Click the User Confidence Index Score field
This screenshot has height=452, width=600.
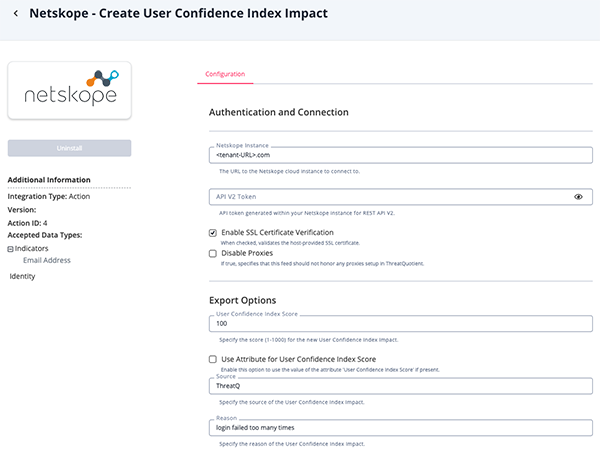click(401, 323)
